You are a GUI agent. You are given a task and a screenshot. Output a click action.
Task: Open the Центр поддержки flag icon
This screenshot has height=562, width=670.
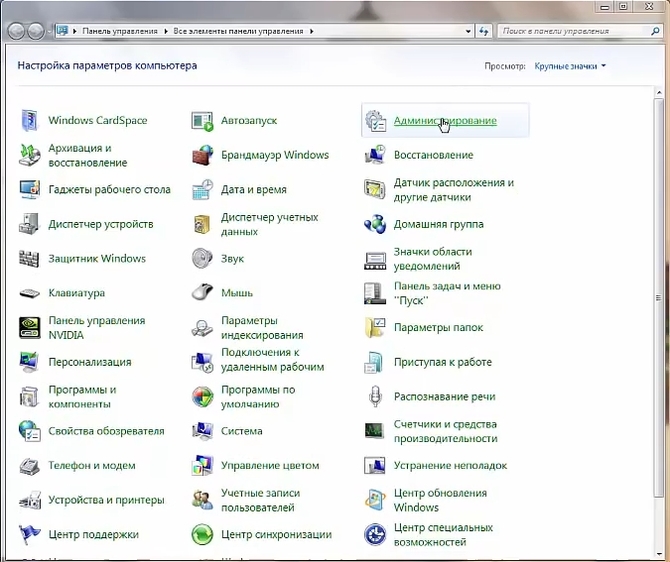pyautogui.click(x=29, y=535)
